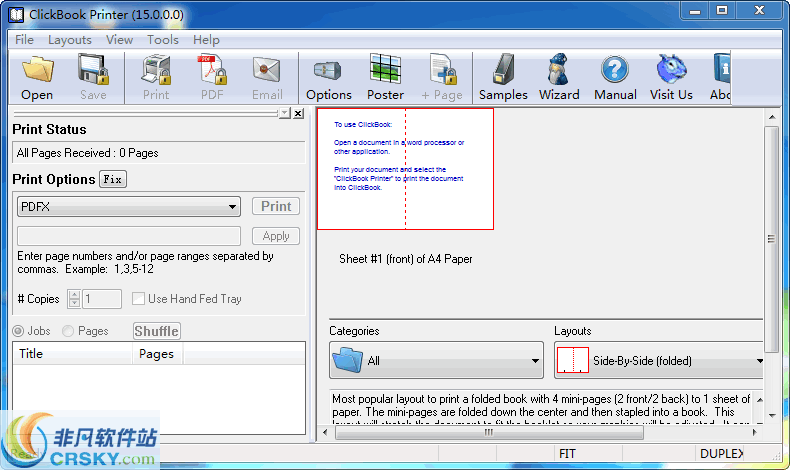The width and height of the screenshot is (790, 470).
Task: Click the Print button beside printer dropdown
Action: click(276, 206)
